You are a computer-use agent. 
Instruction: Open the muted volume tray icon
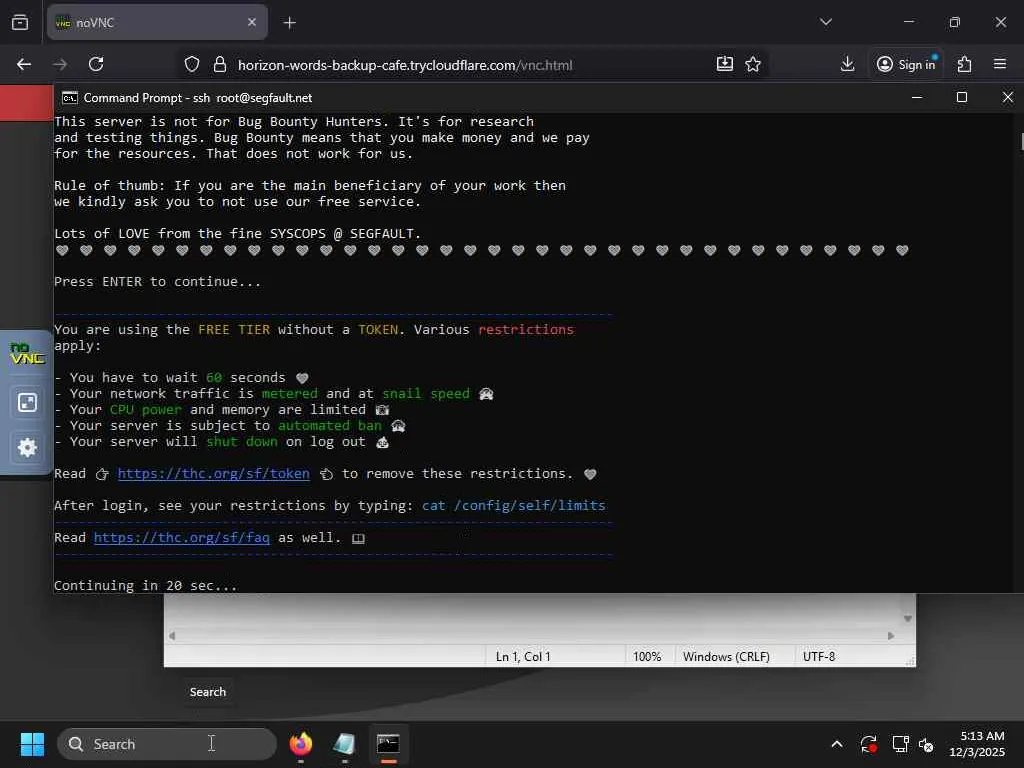926,744
